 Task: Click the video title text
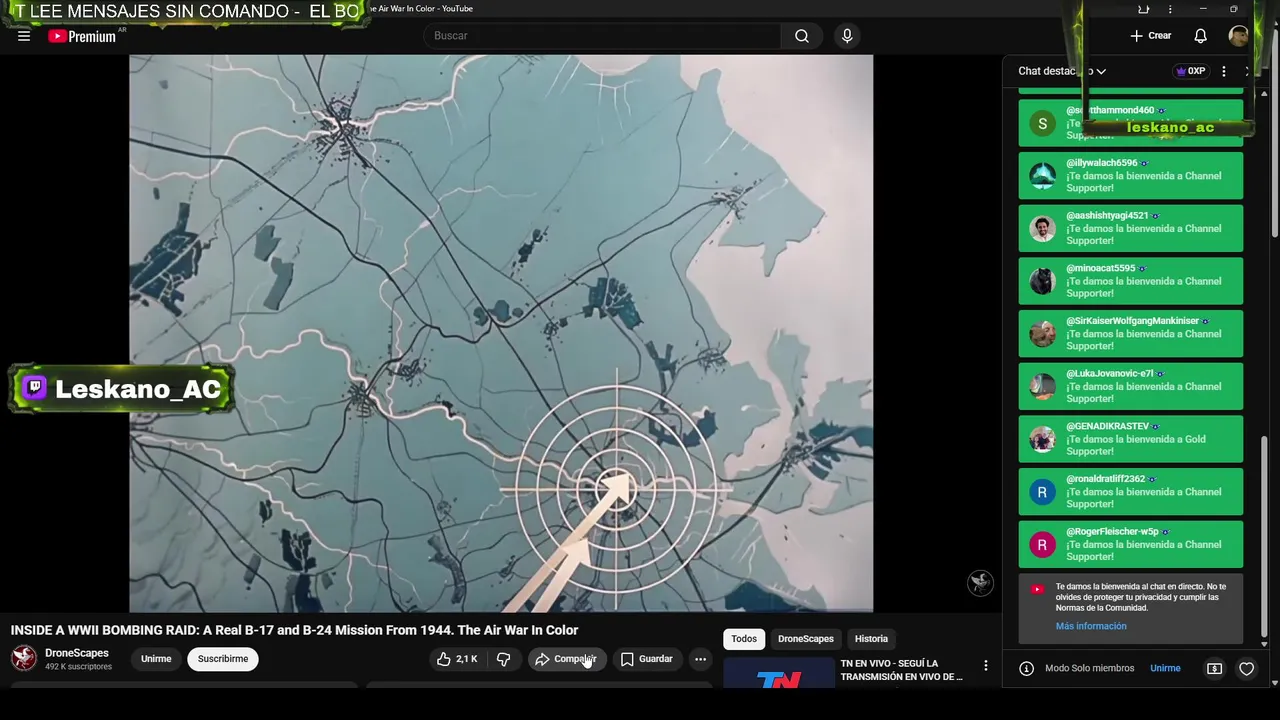point(294,630)
